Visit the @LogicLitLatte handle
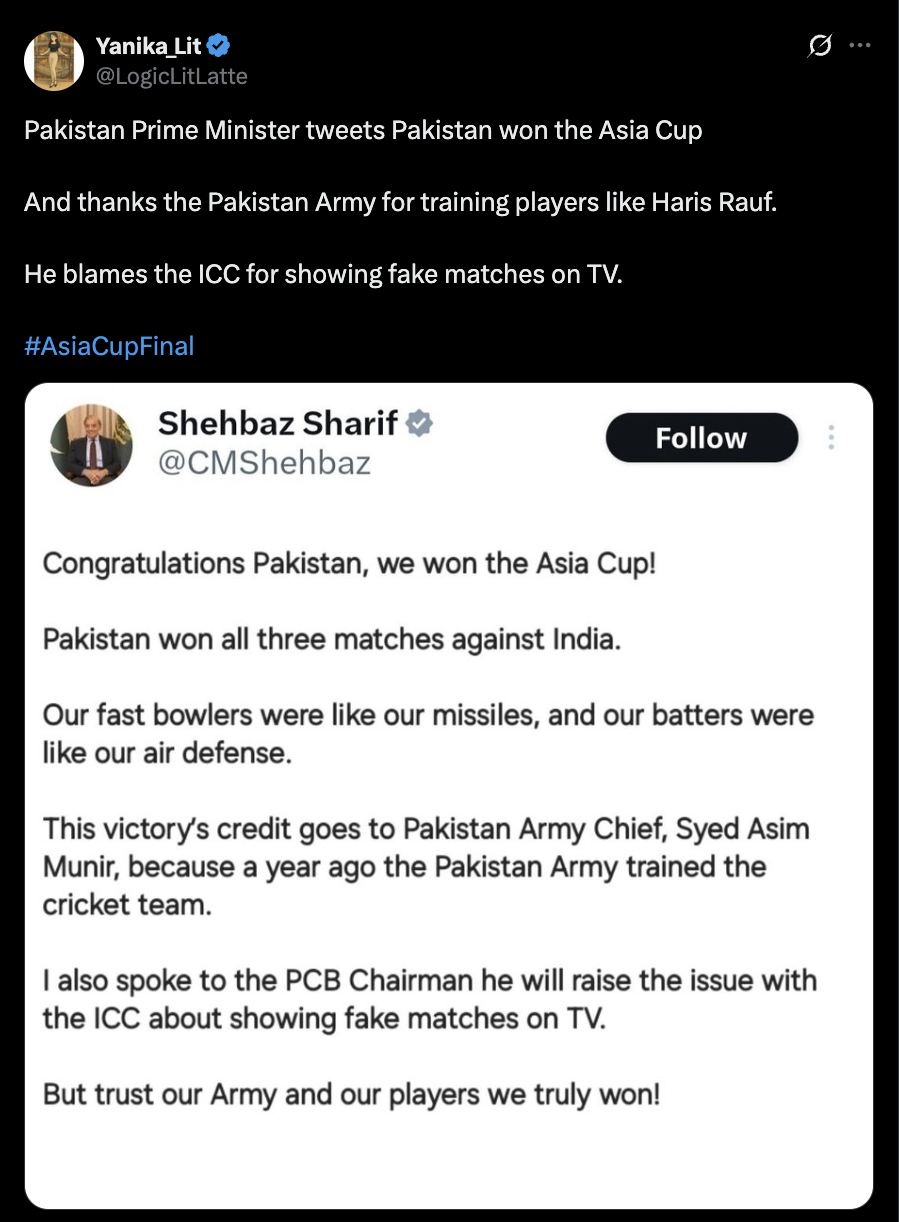This screenshot has width=899, height=1222. click(x=170, y=76)
